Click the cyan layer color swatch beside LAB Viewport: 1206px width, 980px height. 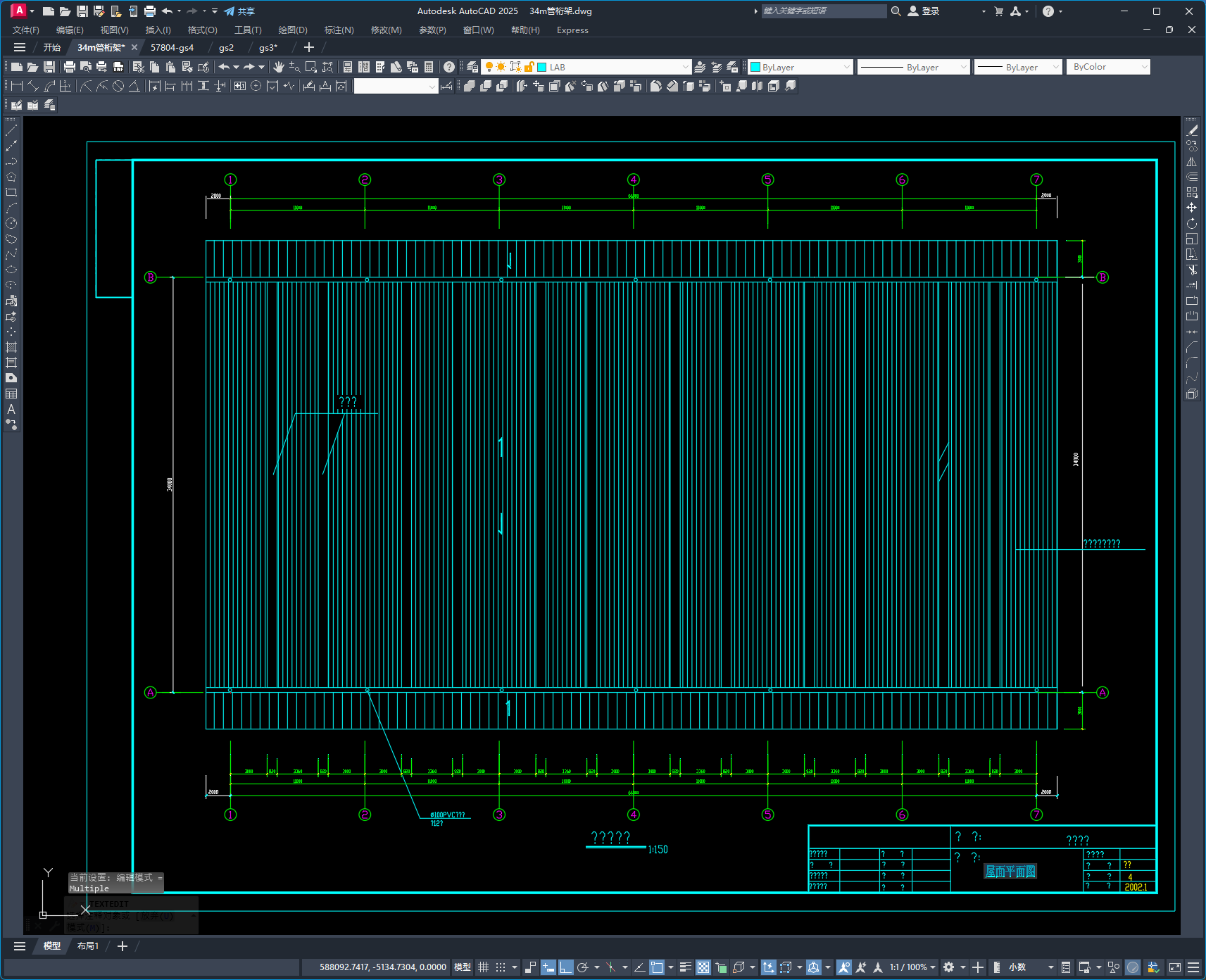[x=542, y=67]
